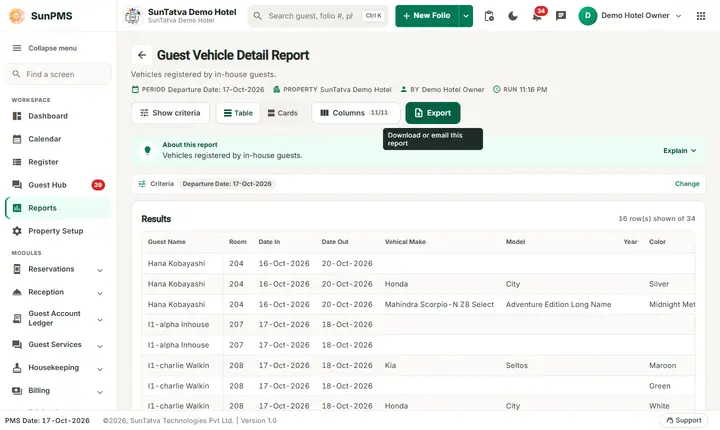Expand the Explain section
The height and width of the screenshot is (430, 720).
(680, 151)
